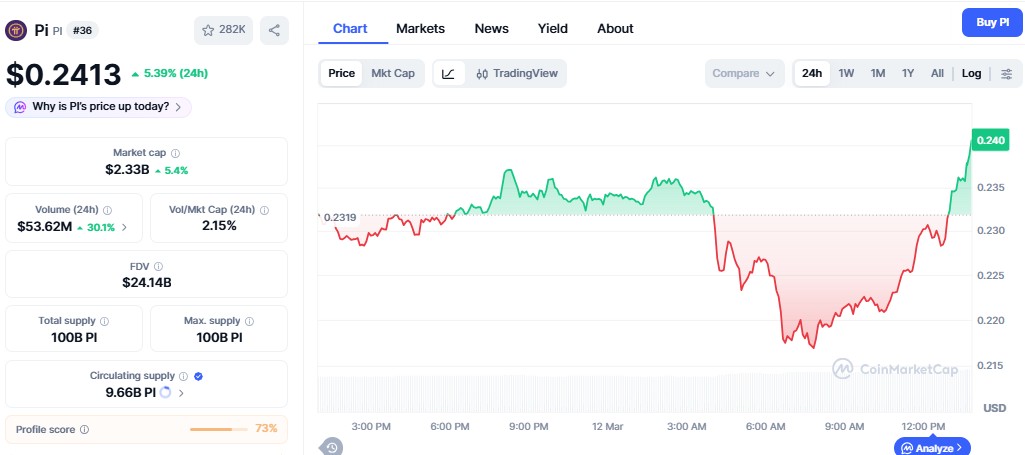Switch to the TradingView chart
1025x455 pixels.
pyautogui.click(x=517, y=73)
